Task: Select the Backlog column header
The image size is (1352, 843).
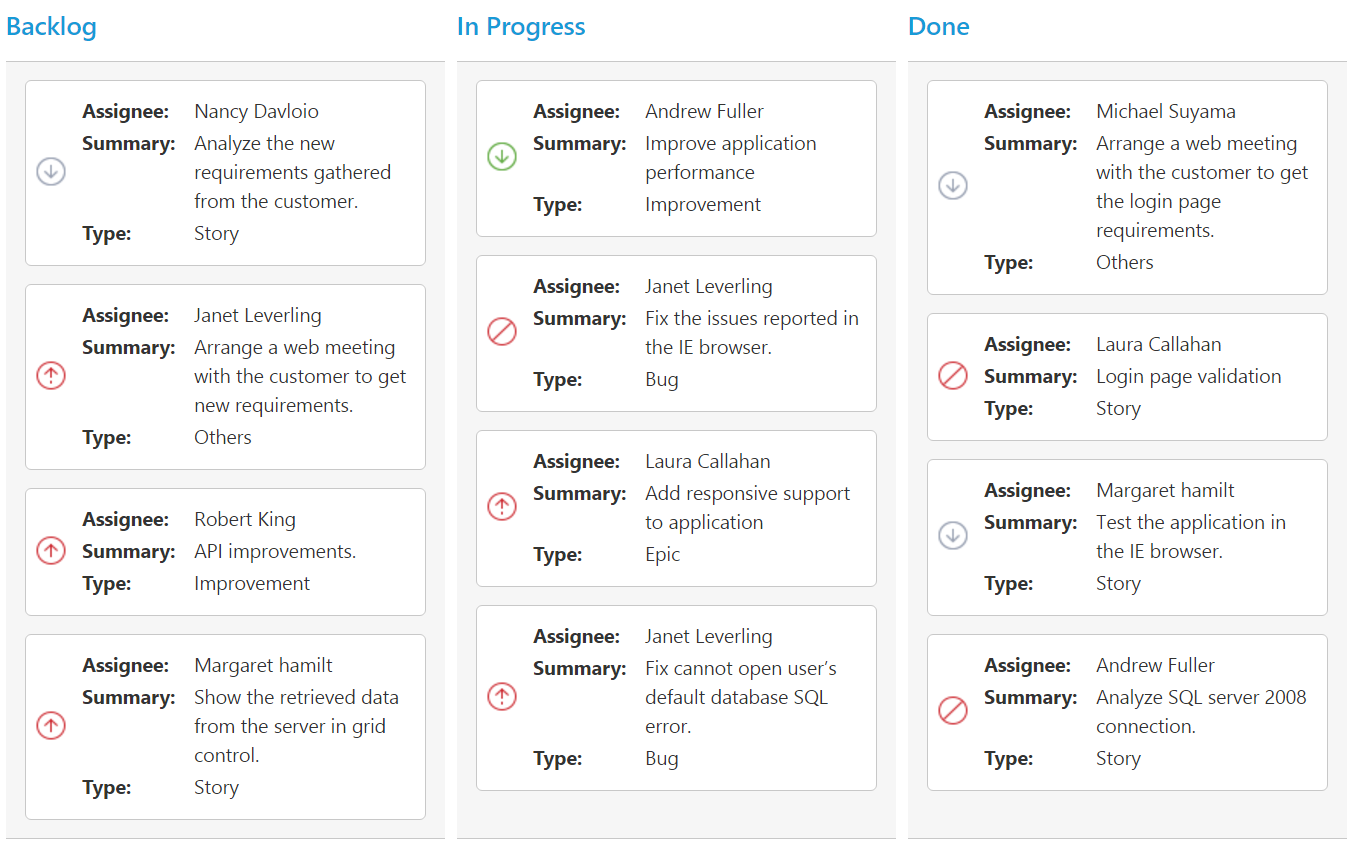Action: pyautogui.click(x=51, y=27)
